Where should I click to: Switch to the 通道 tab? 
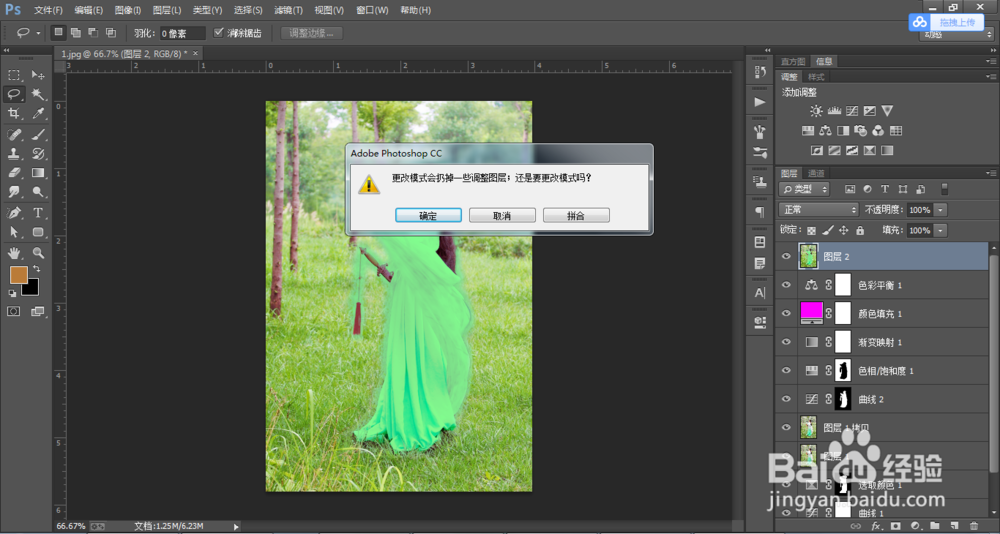[x=816, y=173]
